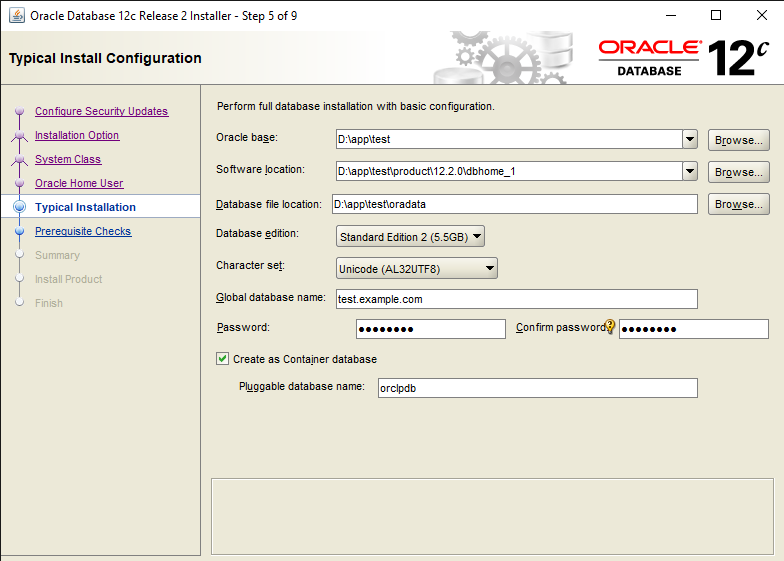Screen dimensions: 784x561
Task: Click the Password field
Action: [x=430, y=329]
